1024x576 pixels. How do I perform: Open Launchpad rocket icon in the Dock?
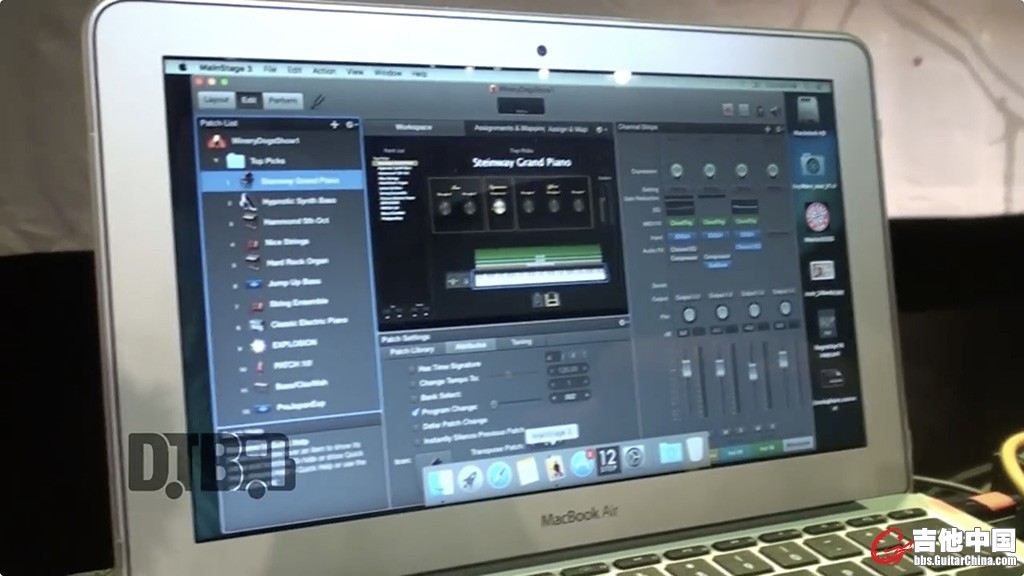point(470,479)
